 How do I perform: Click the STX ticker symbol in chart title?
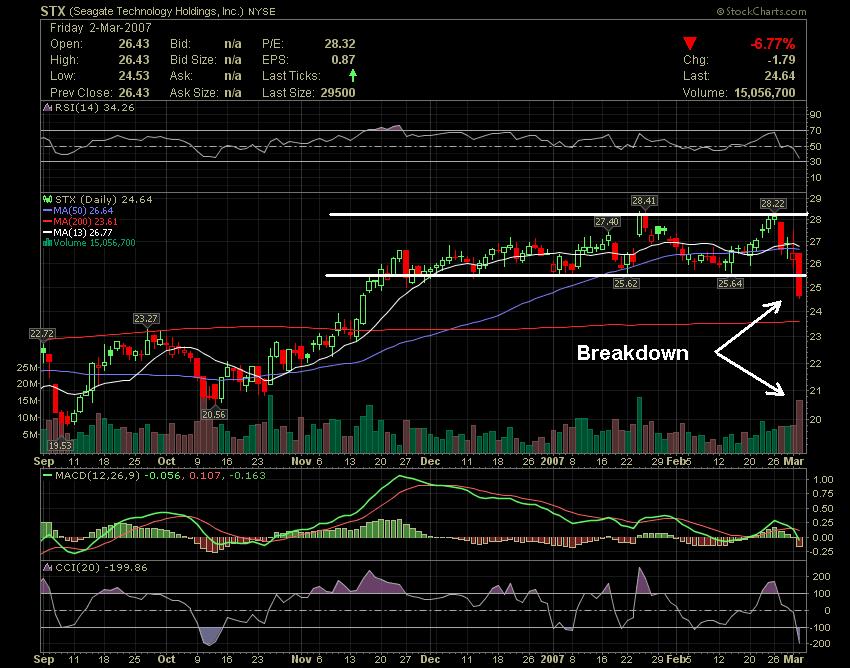[x=53, y=11]
